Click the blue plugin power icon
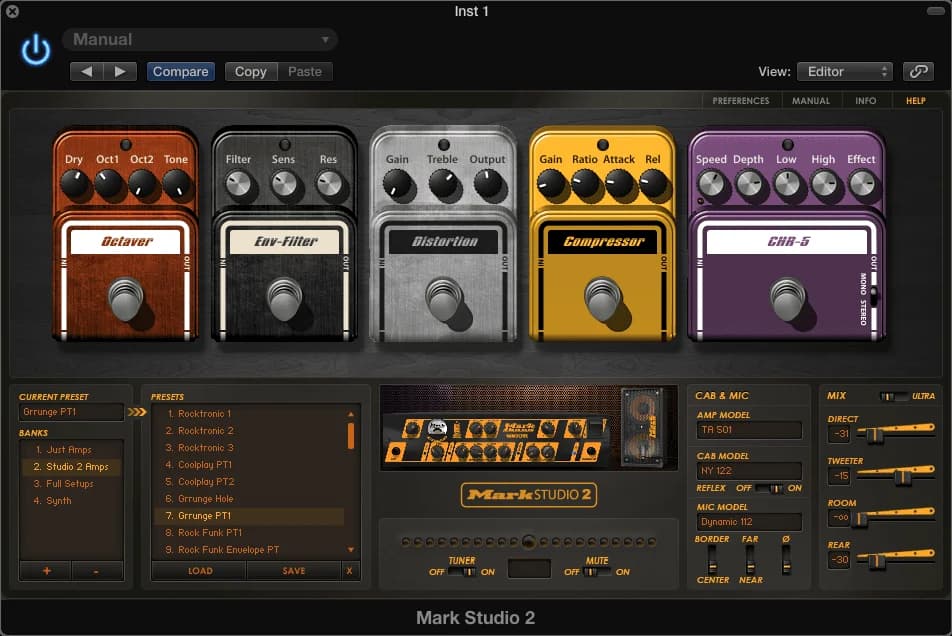The height and width of the screenshot is (636, 952). coord(36,50)
